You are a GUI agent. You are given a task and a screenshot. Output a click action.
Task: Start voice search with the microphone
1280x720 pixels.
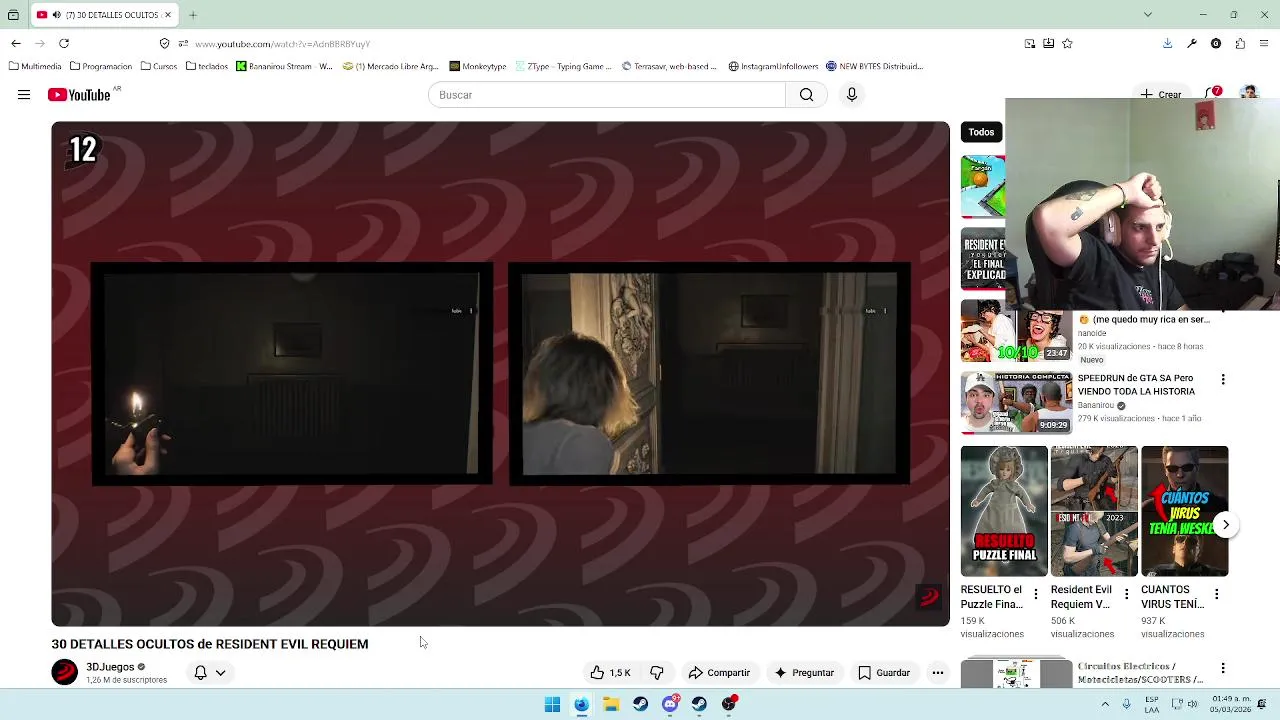(x=852, y=95)
